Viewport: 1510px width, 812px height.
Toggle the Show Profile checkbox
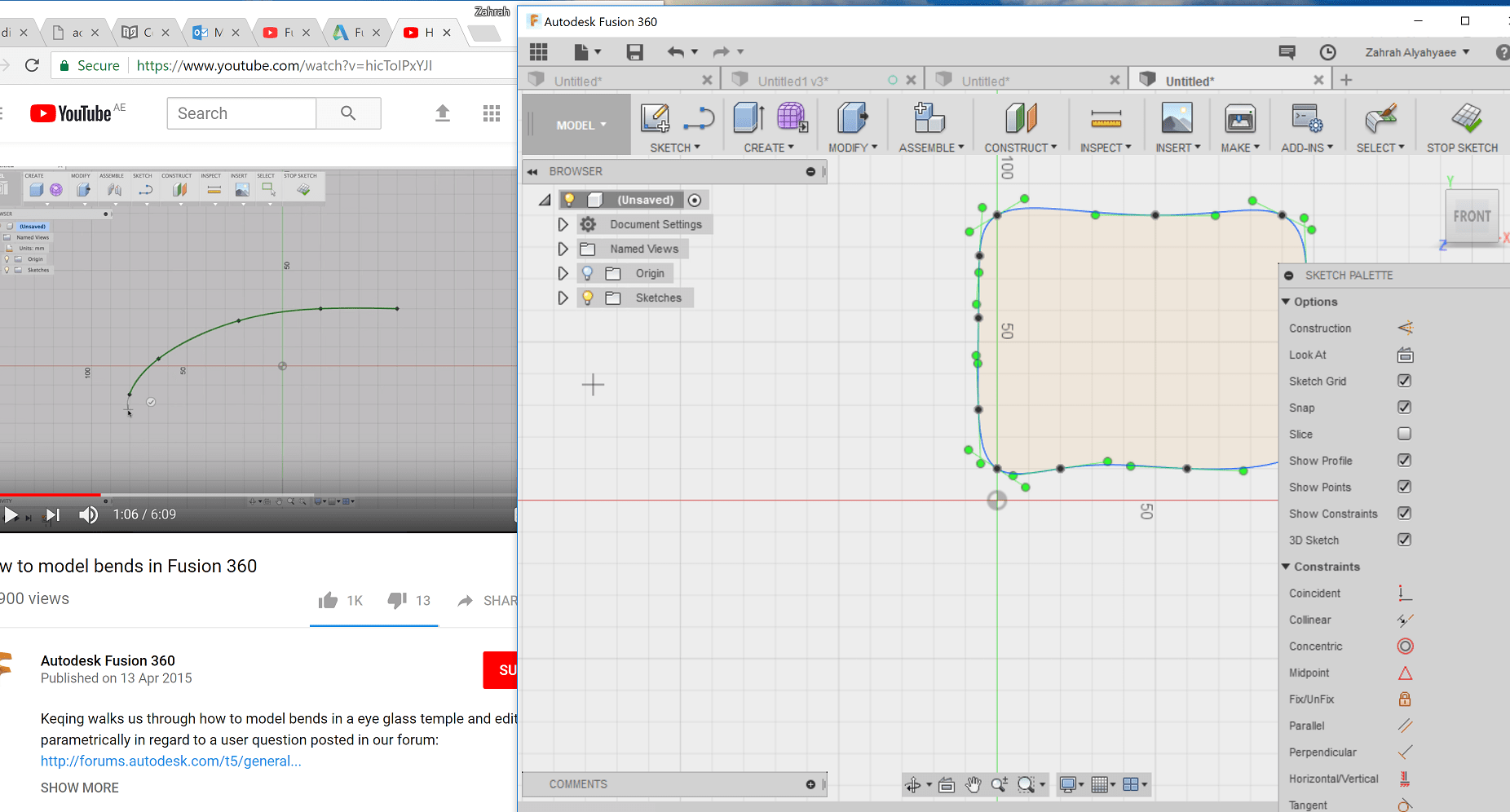tap(1404, 460)
